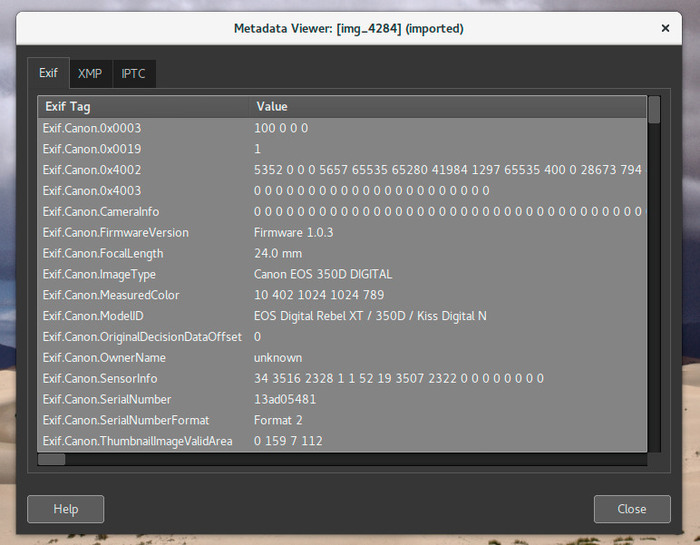This screenshot has height=545, width=700.
Task: Select the Exif.Canon.SerialNumber tag
Action: tap(107, 399)
